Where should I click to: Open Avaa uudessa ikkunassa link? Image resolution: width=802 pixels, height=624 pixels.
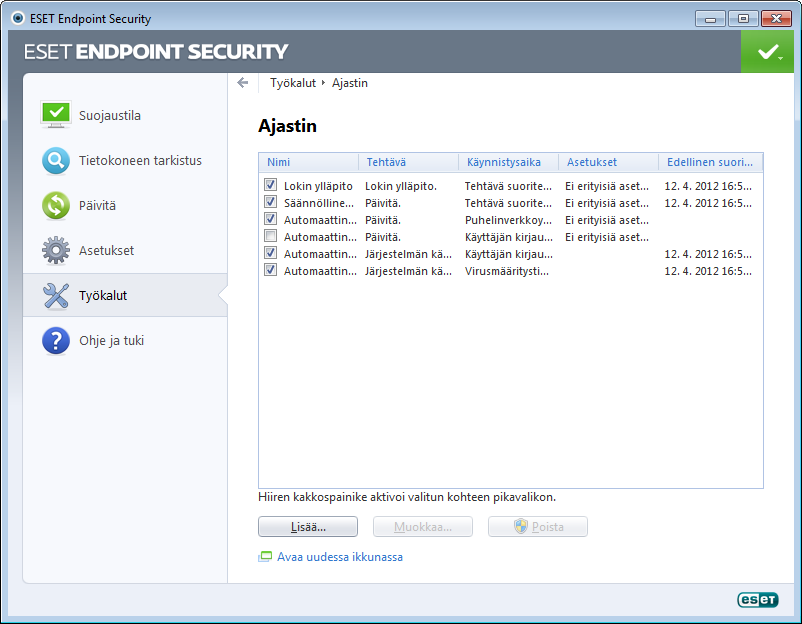340,557
